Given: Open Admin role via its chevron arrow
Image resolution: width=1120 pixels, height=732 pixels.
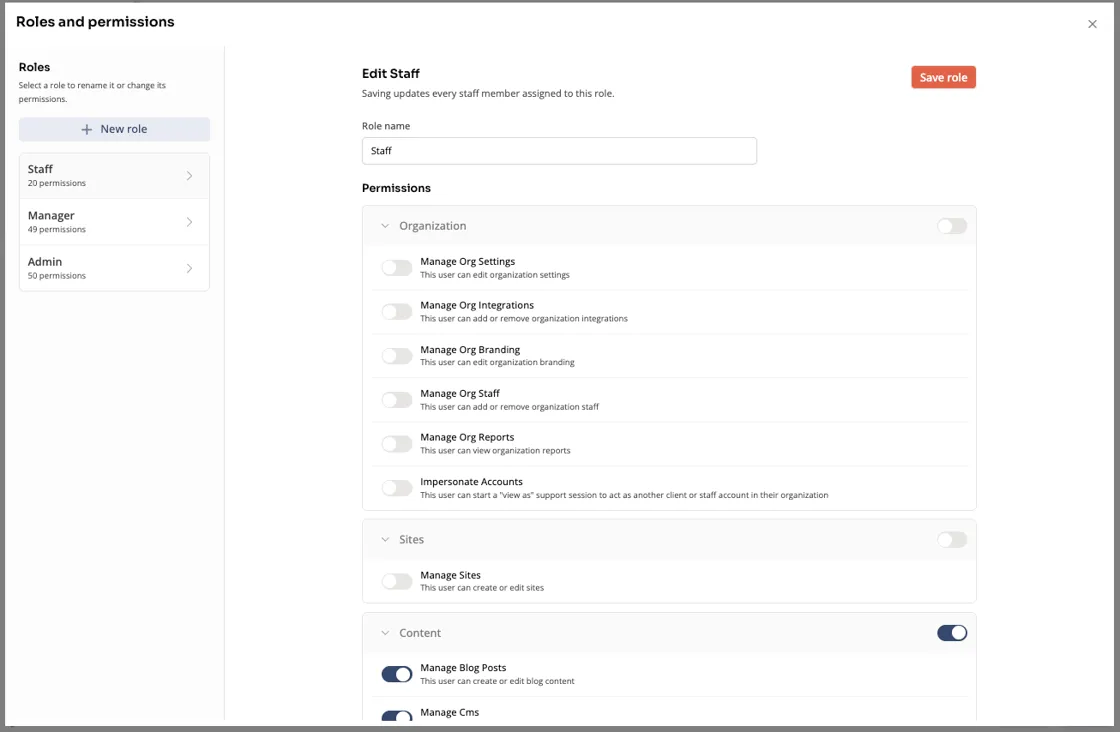Looking at the screenshot, I should point(189,269).
